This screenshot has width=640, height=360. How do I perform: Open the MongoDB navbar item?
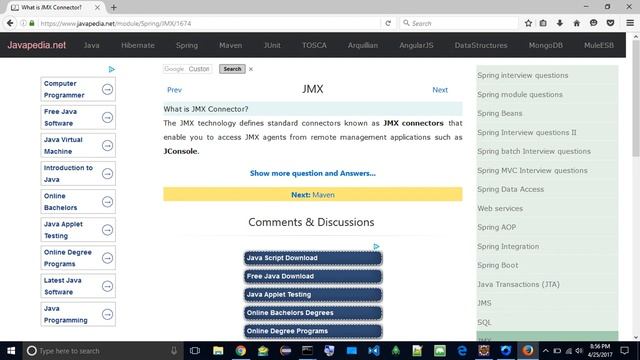pyautogui.click(x=546, y=45)
